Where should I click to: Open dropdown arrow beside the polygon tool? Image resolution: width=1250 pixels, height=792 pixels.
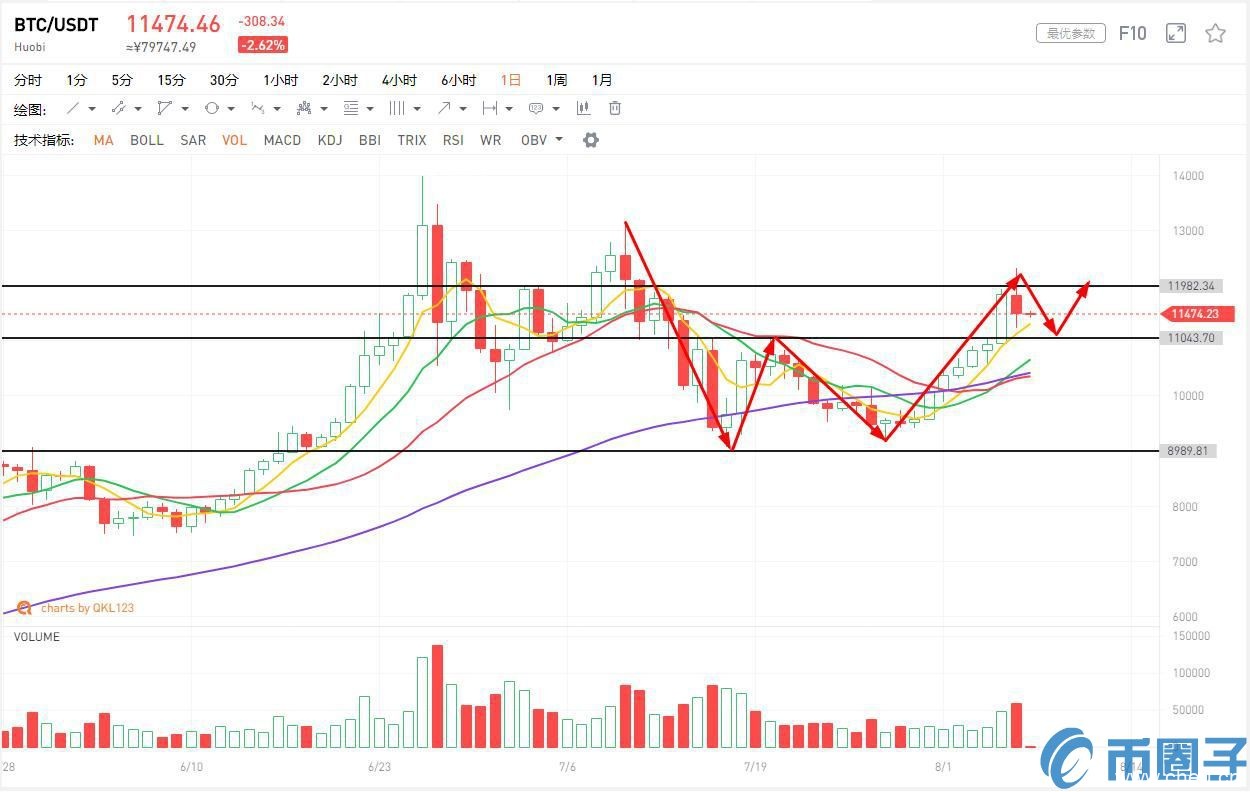click(x=185, y=109)
